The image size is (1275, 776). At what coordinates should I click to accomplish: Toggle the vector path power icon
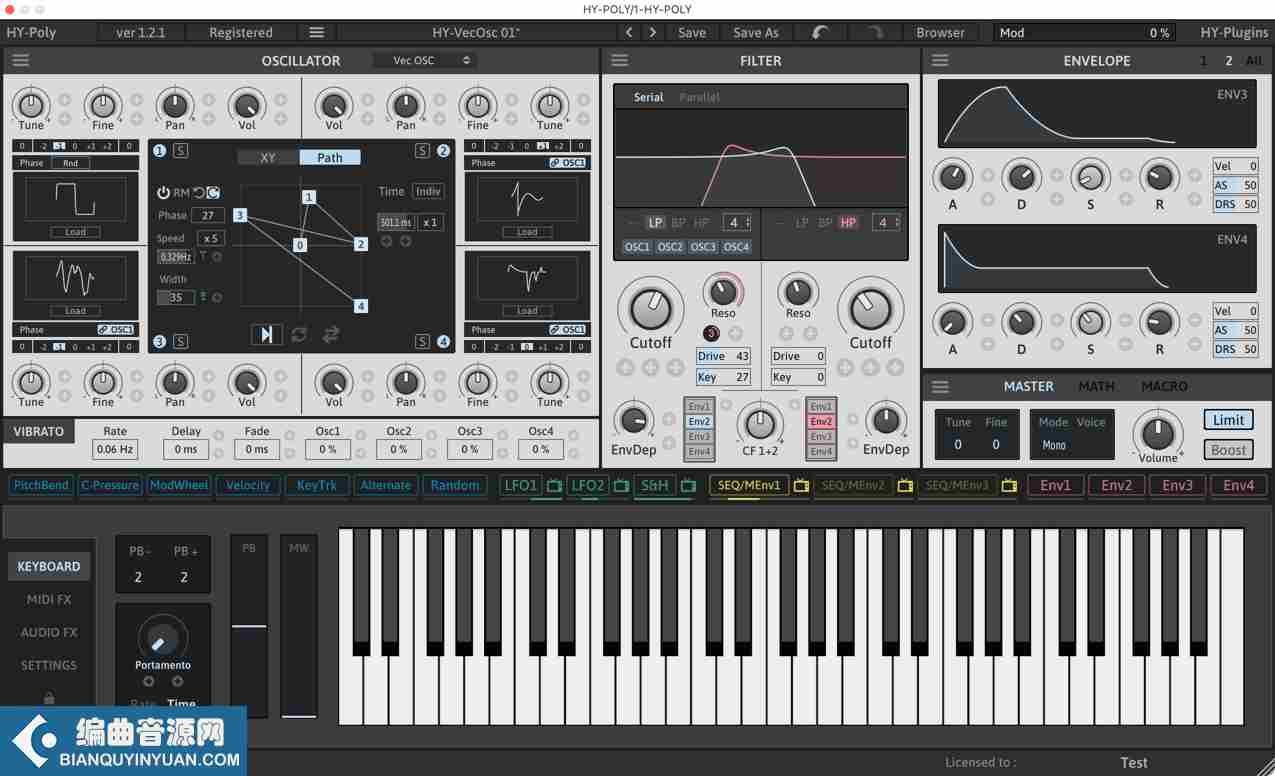click(x=163, y=192)
